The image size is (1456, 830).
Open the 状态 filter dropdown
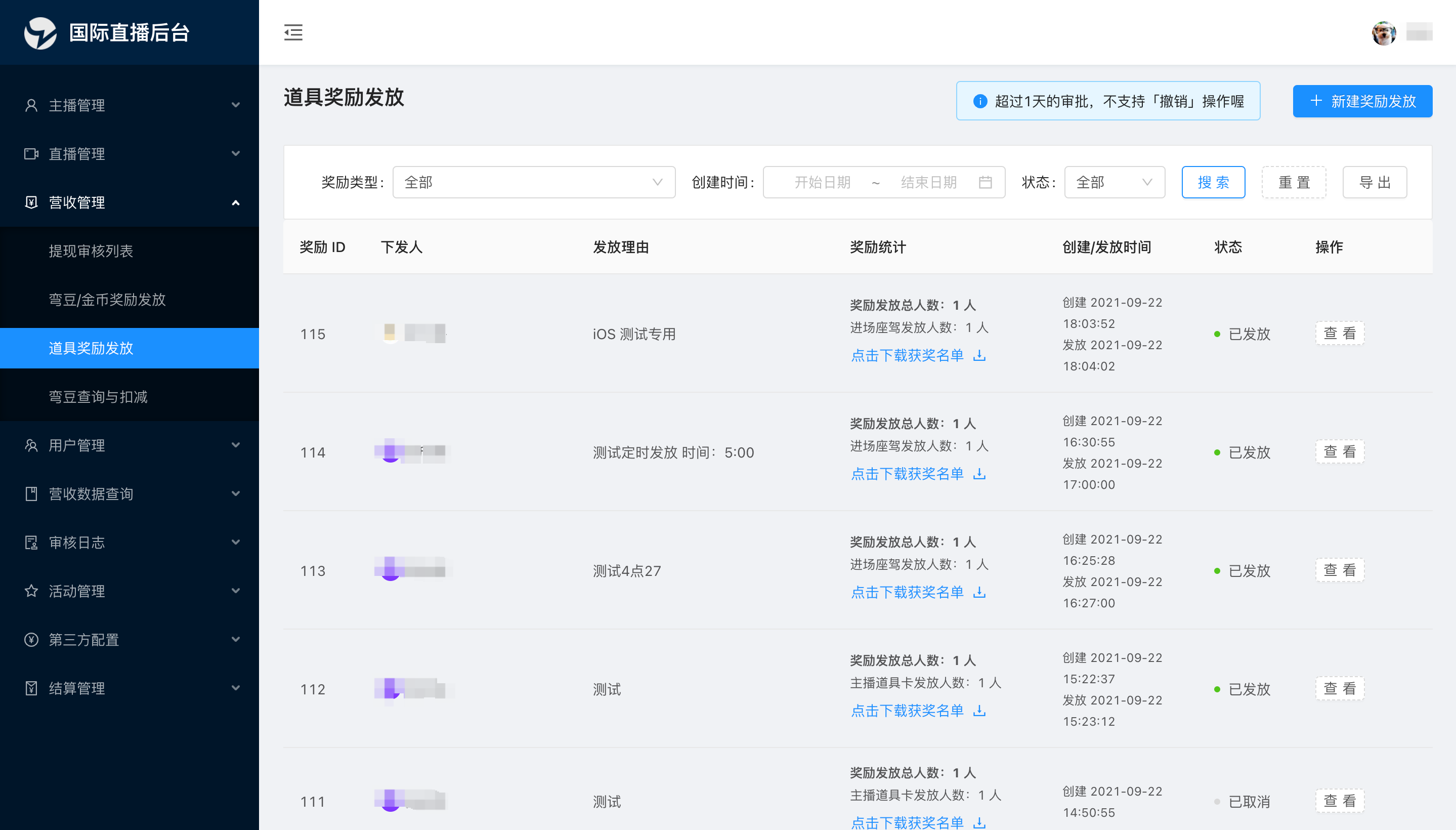(1114, 182)
